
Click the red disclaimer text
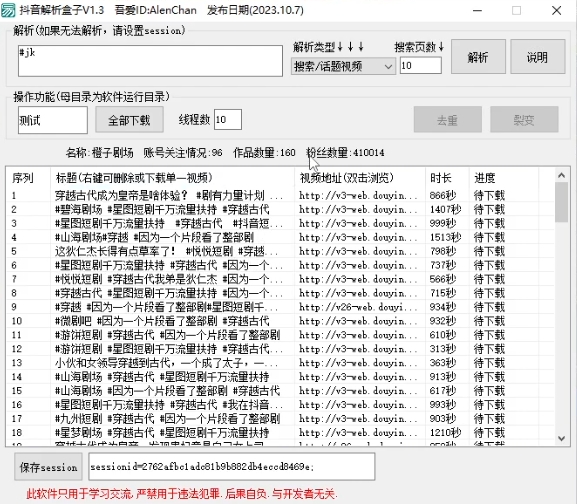182,493
